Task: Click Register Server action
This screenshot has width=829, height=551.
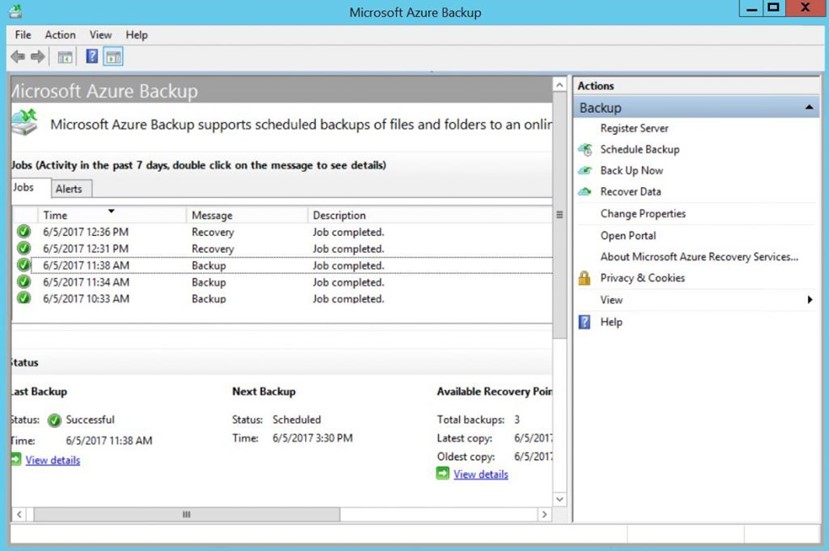Action: tap(634, 128)
